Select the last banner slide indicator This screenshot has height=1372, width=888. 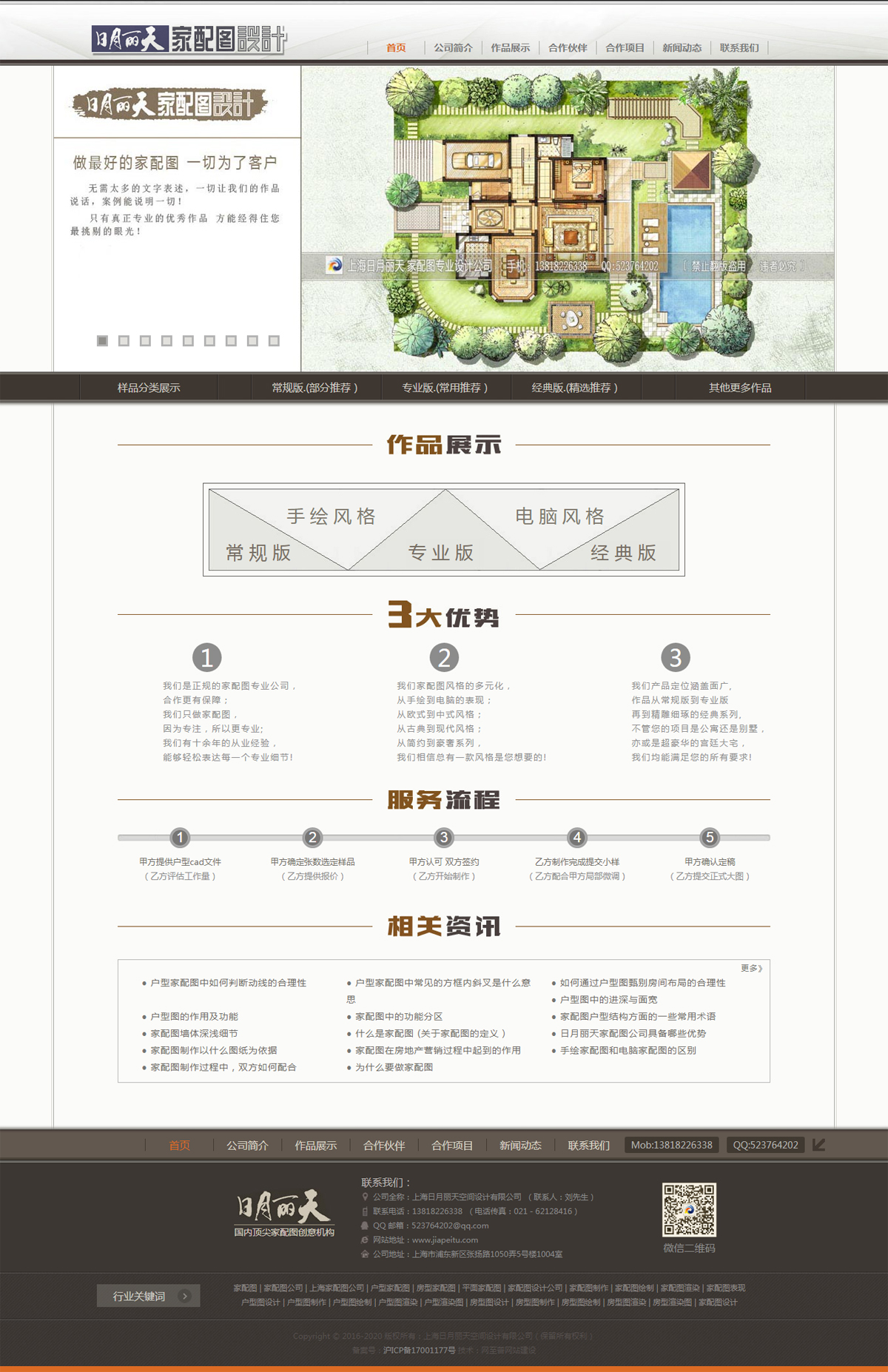274,340
